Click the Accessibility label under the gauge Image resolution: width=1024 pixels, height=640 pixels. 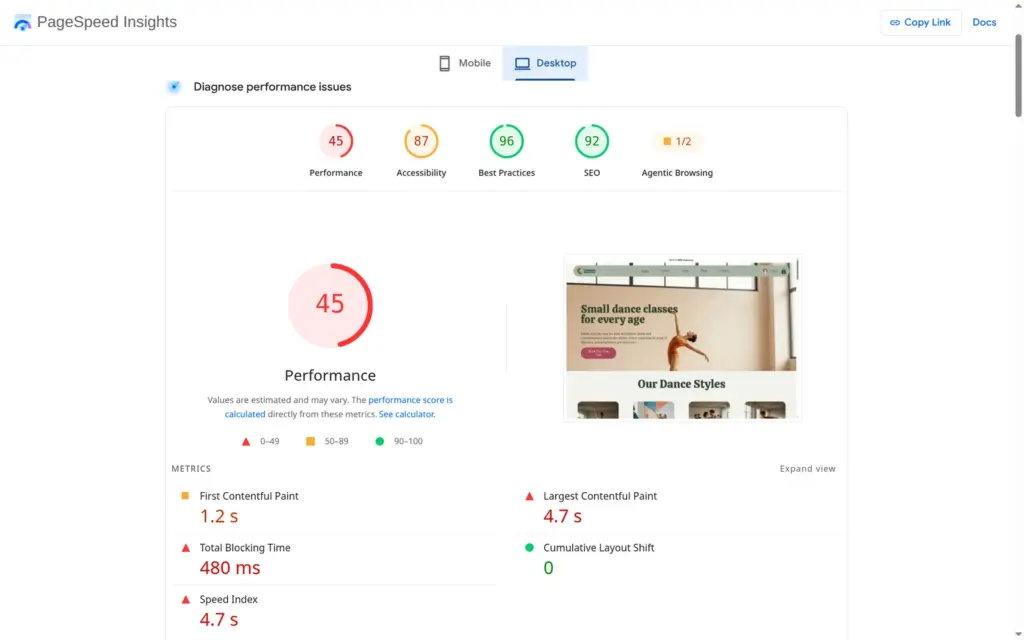(x=421, y=173)
